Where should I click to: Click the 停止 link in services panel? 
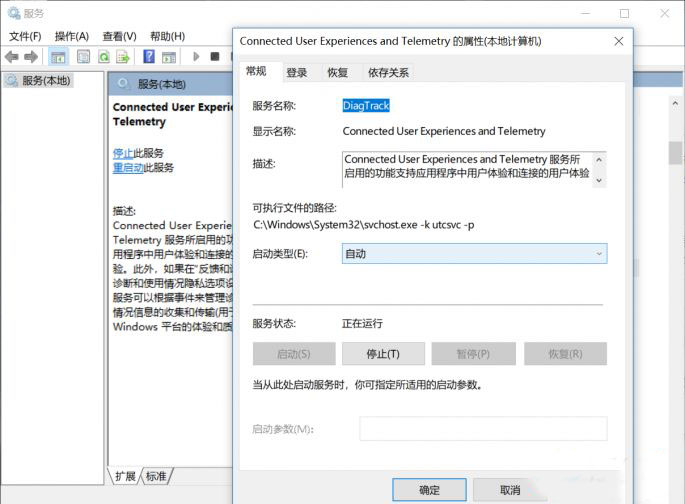tap(123, 153)
